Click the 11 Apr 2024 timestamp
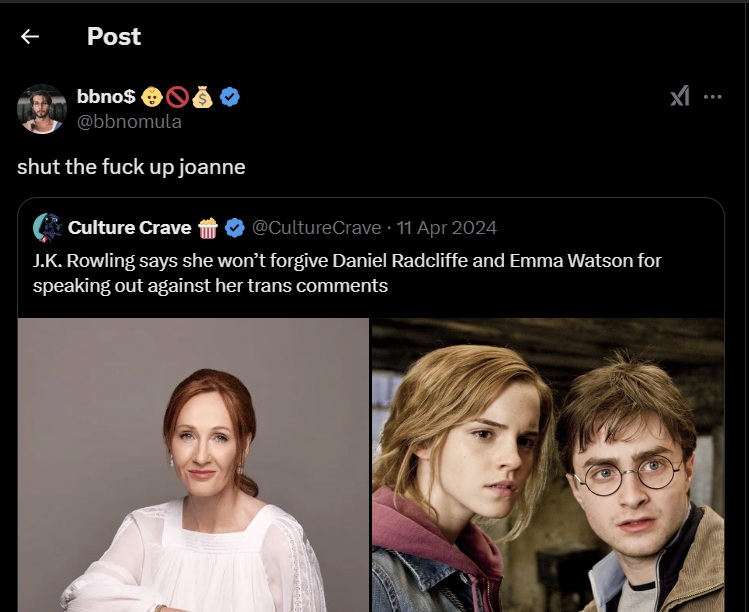 (447, 228)
